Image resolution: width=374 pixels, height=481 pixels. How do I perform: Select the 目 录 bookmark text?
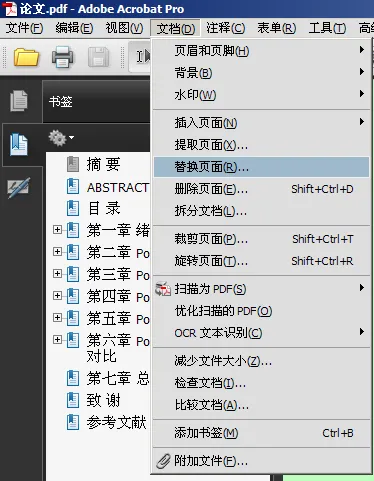[x=104, y=208]
